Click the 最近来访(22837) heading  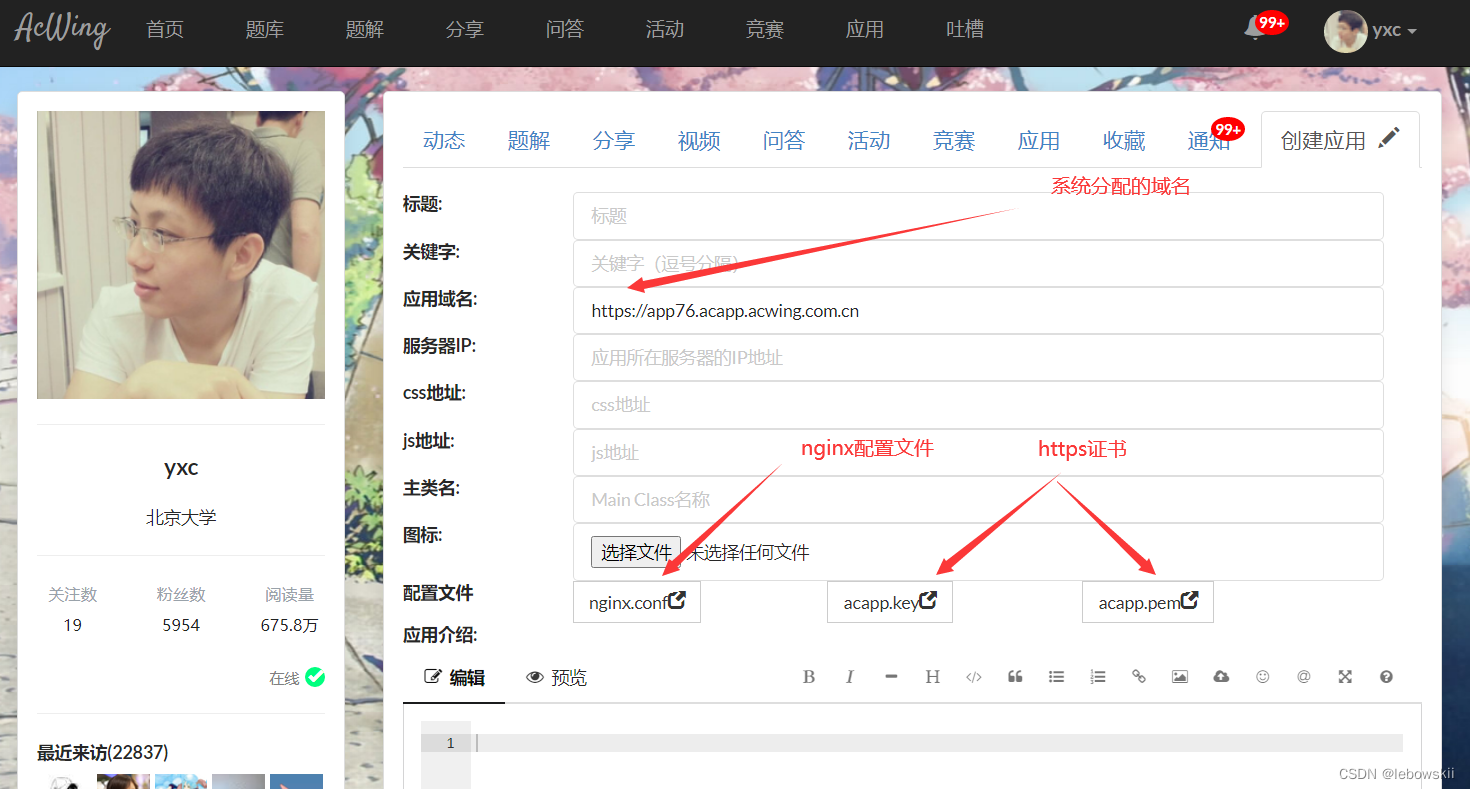click(102, 752)
